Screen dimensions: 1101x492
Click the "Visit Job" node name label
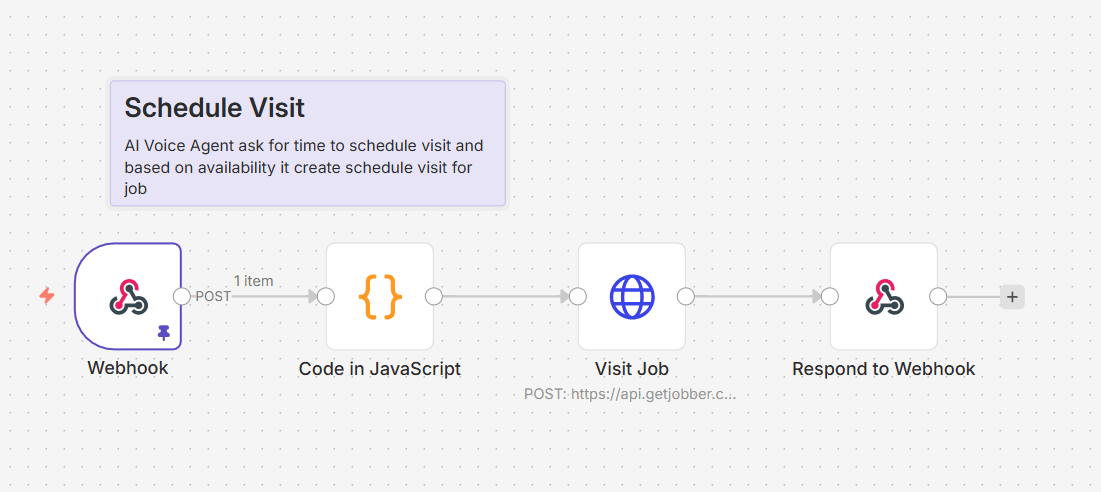632,369
